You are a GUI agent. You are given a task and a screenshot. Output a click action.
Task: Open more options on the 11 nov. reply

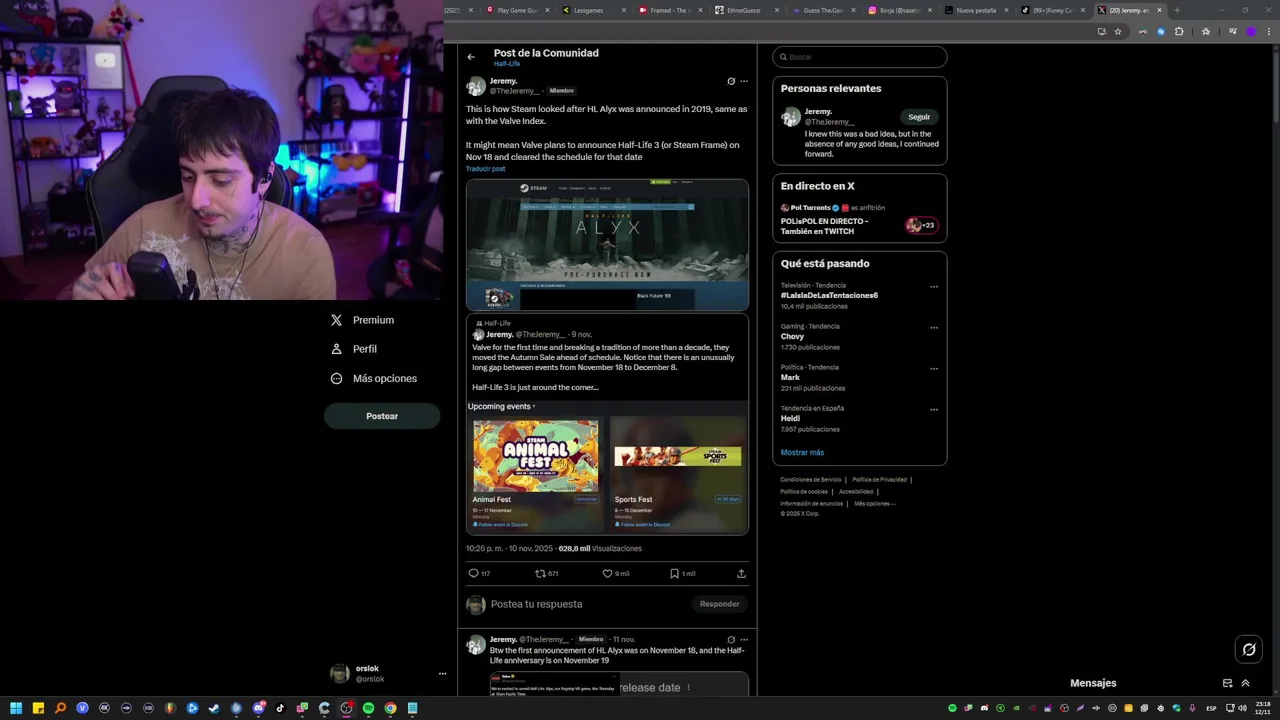pos(743,639)
